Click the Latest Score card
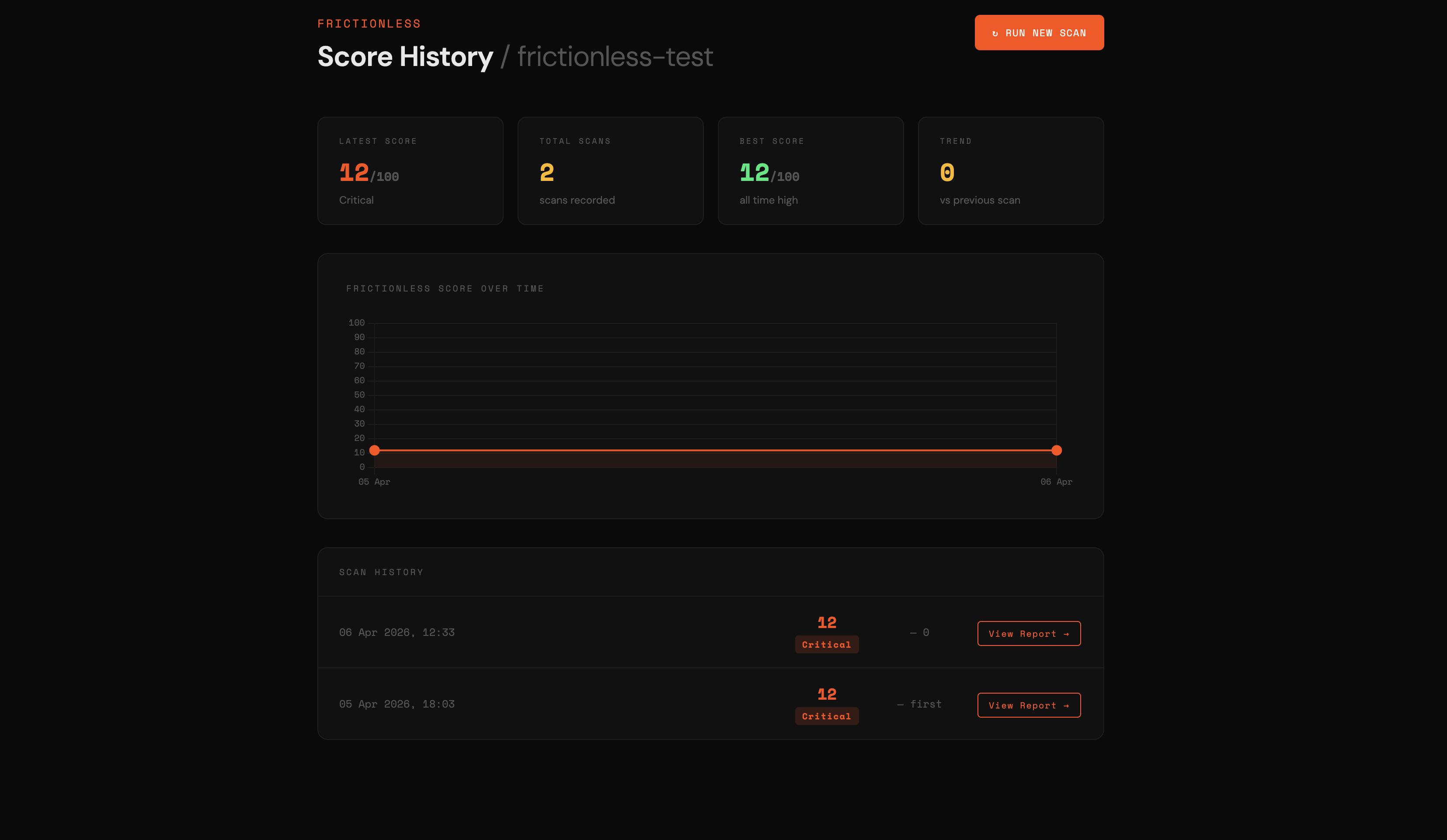 [410, 170]
